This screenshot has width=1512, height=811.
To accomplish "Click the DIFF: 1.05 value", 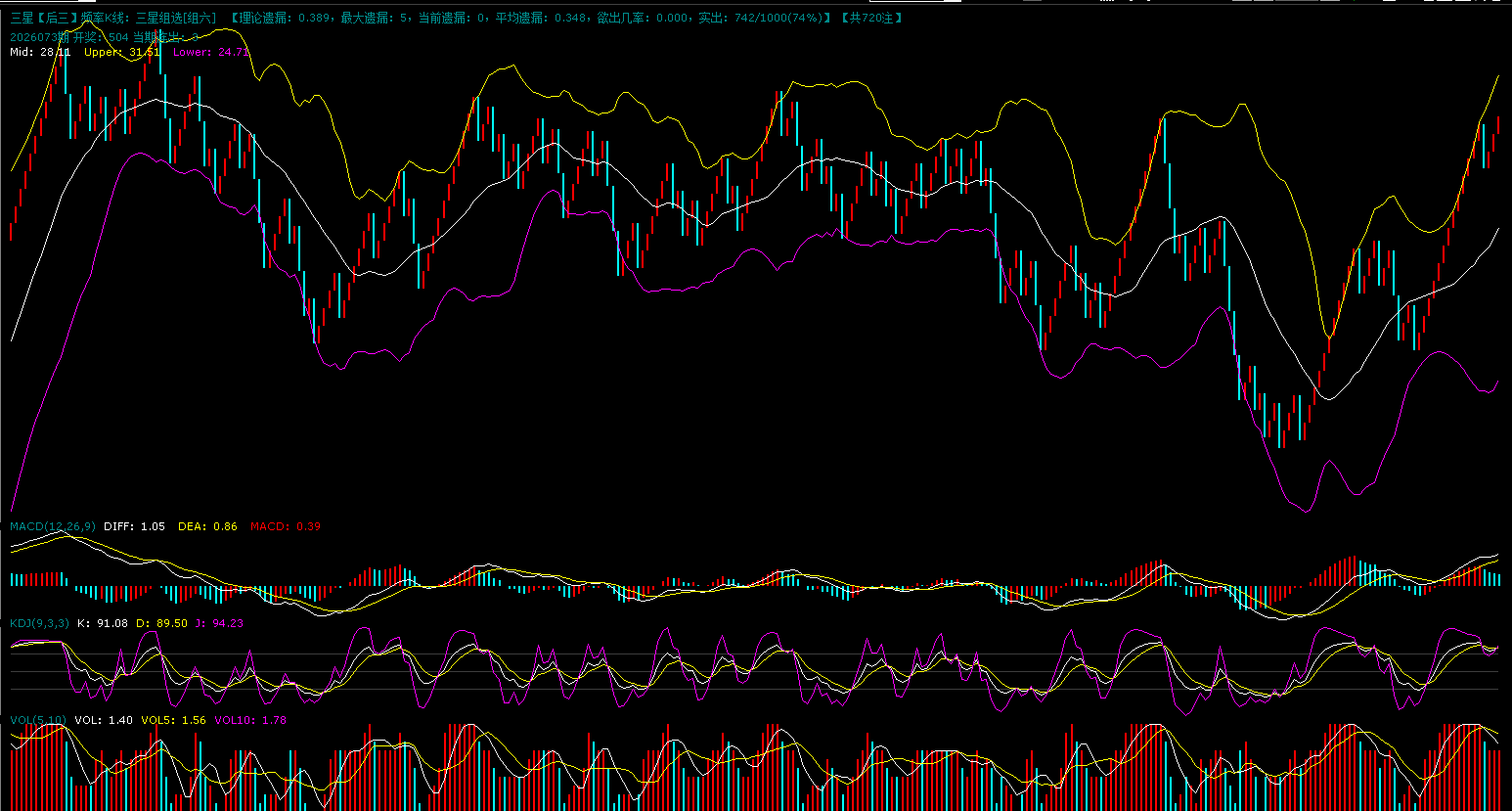I will pyautogui.click(x=134, y=526).
